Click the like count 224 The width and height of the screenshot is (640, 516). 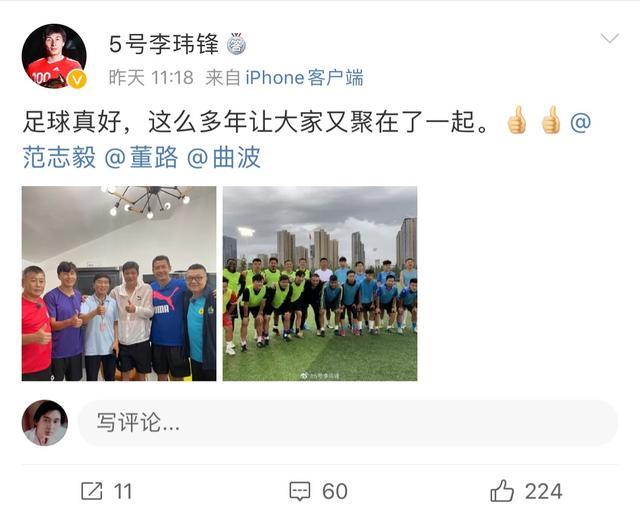point(543,491)
